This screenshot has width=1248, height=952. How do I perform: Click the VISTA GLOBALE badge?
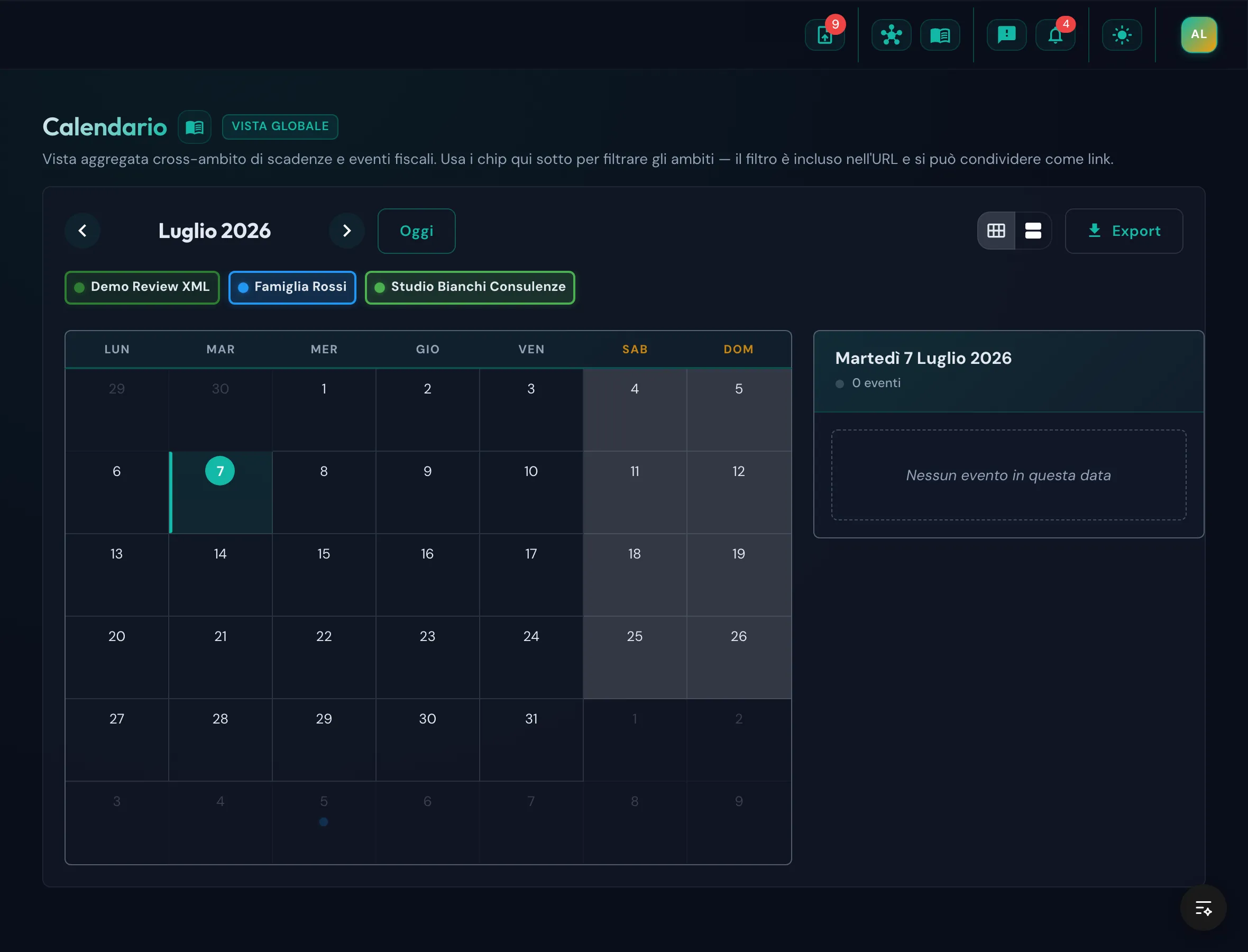click(280, 126)
